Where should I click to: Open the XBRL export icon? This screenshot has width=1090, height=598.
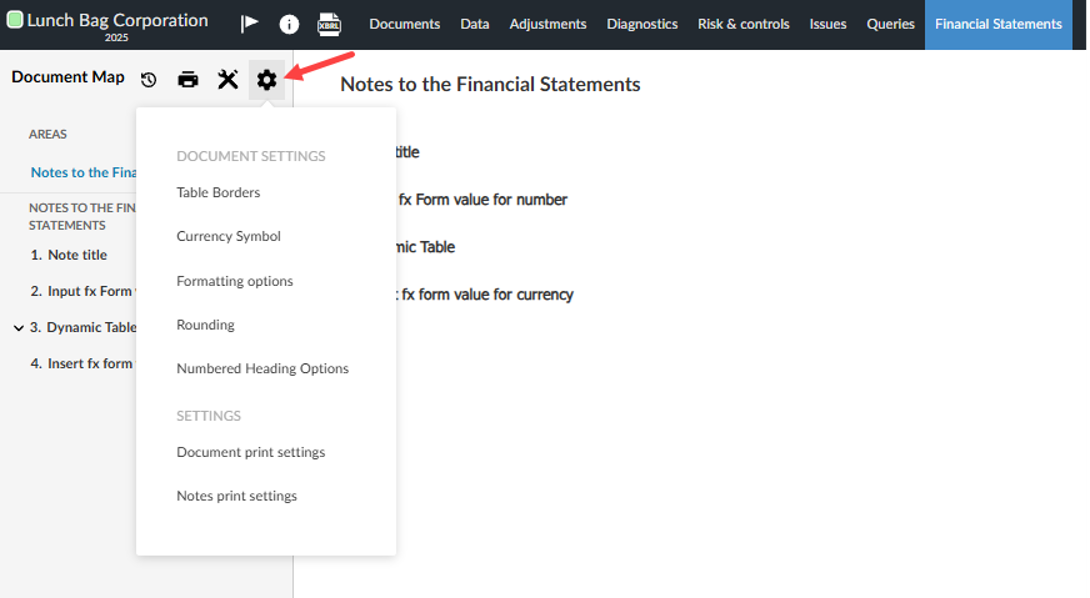click(330, 23)
